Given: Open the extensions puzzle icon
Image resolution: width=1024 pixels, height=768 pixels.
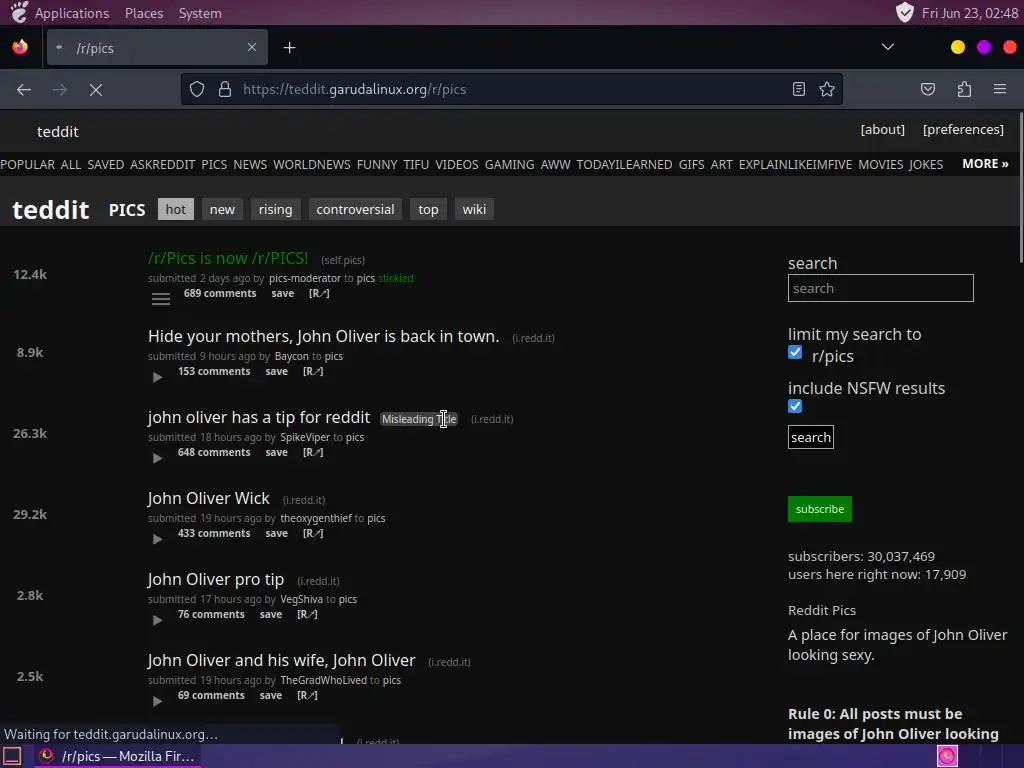Looking at the screenshot, I should tap(964, 89).
